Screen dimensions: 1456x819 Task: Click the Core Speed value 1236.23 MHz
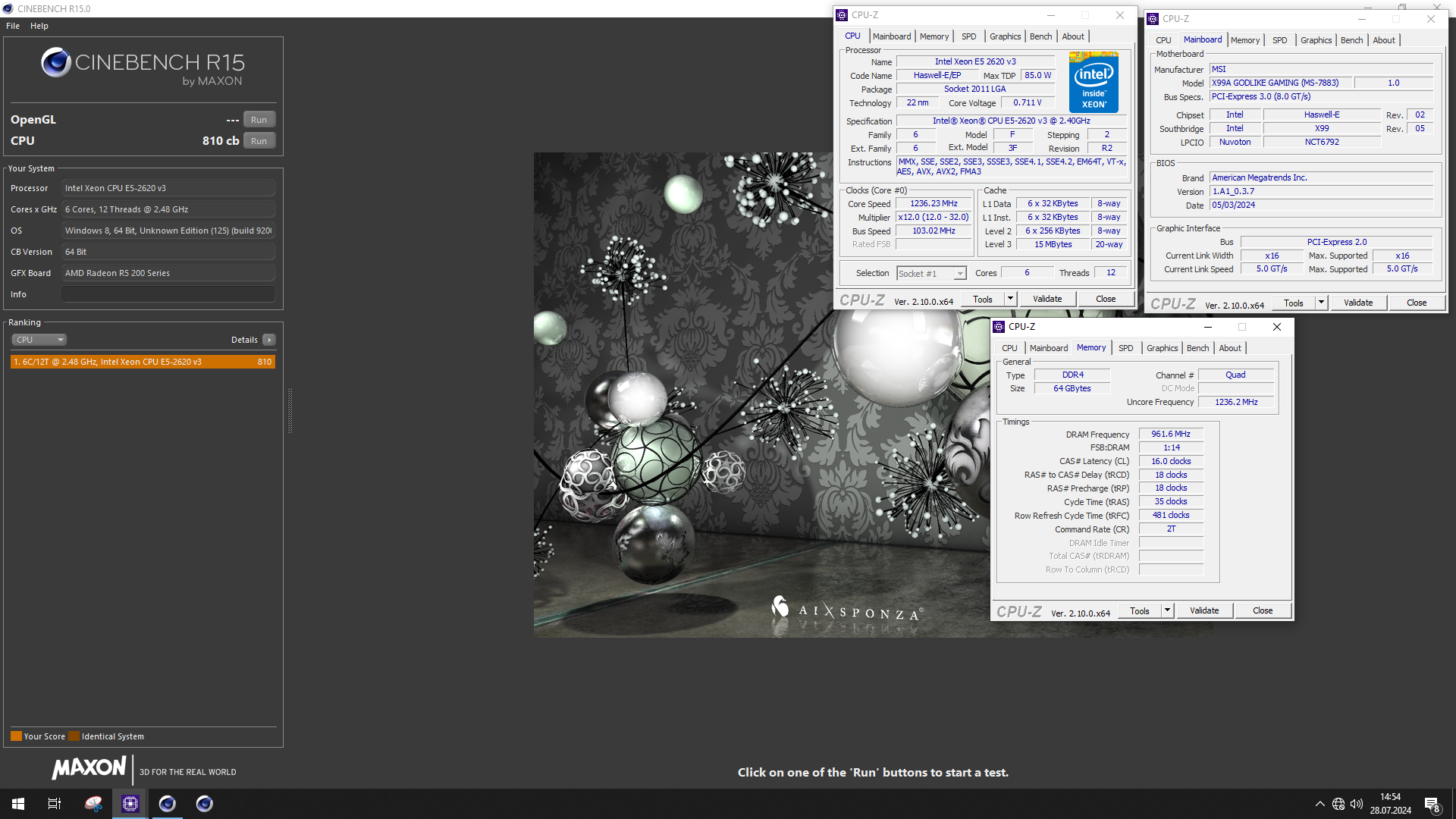tap(934, 203)
